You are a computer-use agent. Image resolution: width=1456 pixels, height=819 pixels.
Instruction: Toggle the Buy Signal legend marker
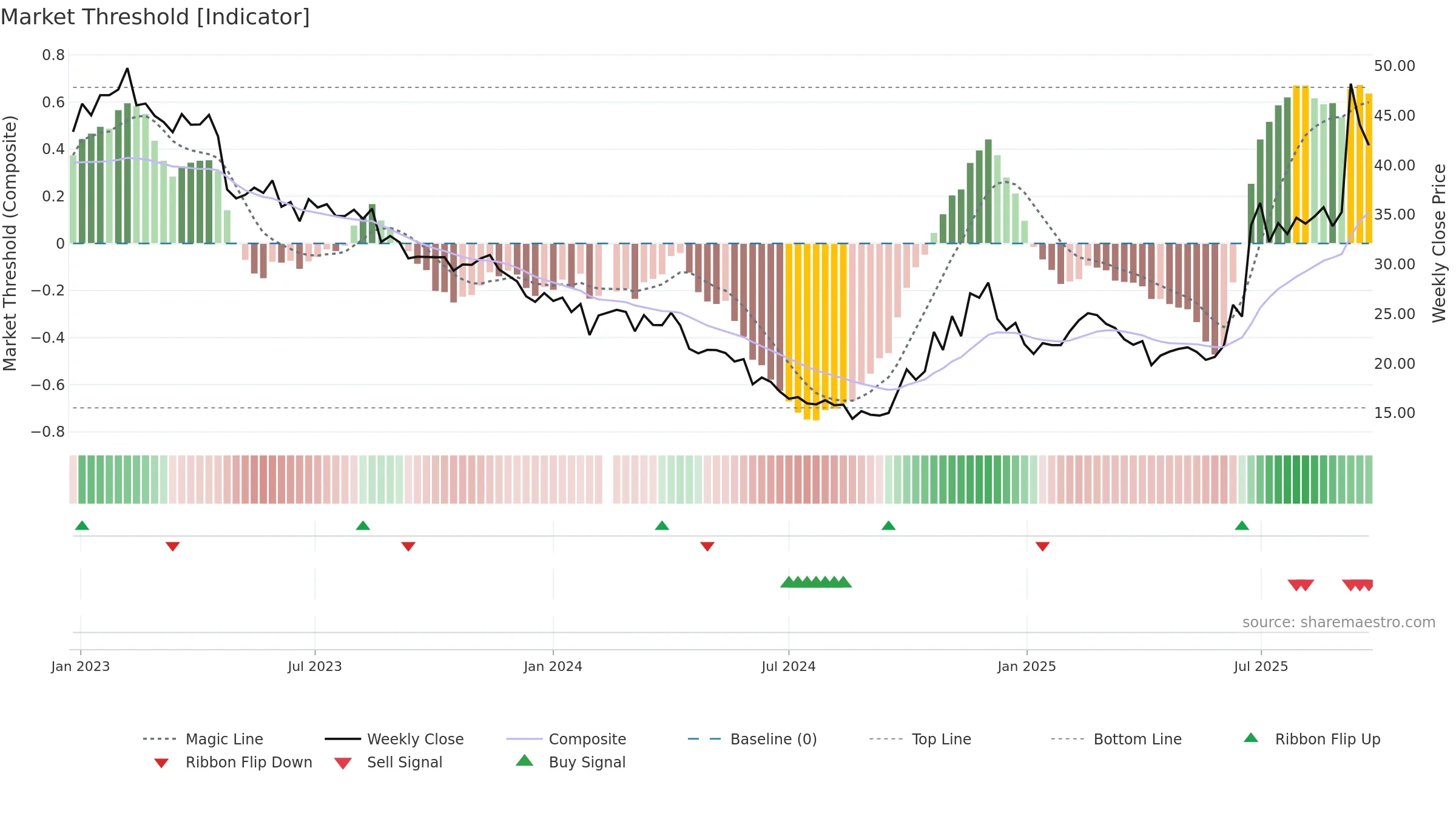pos(525,760)
